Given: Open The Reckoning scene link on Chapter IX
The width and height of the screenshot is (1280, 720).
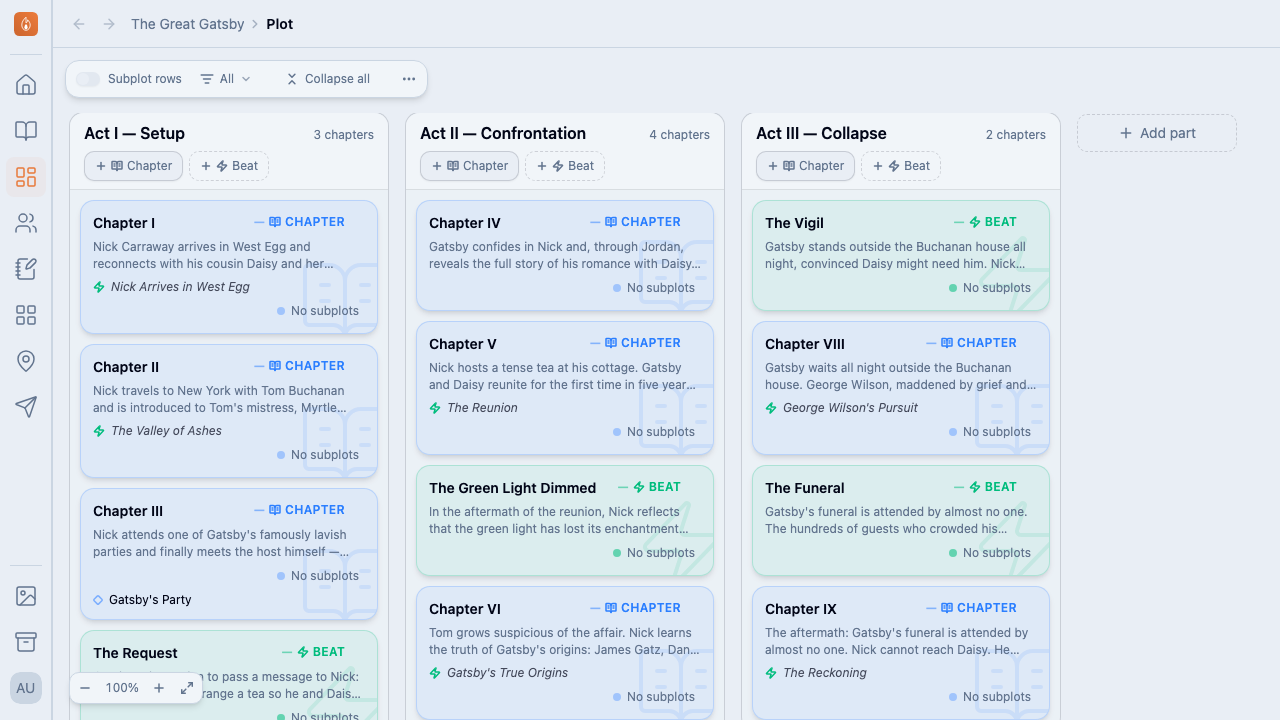Looking at the screenshot, I should (x=825, y=673).
